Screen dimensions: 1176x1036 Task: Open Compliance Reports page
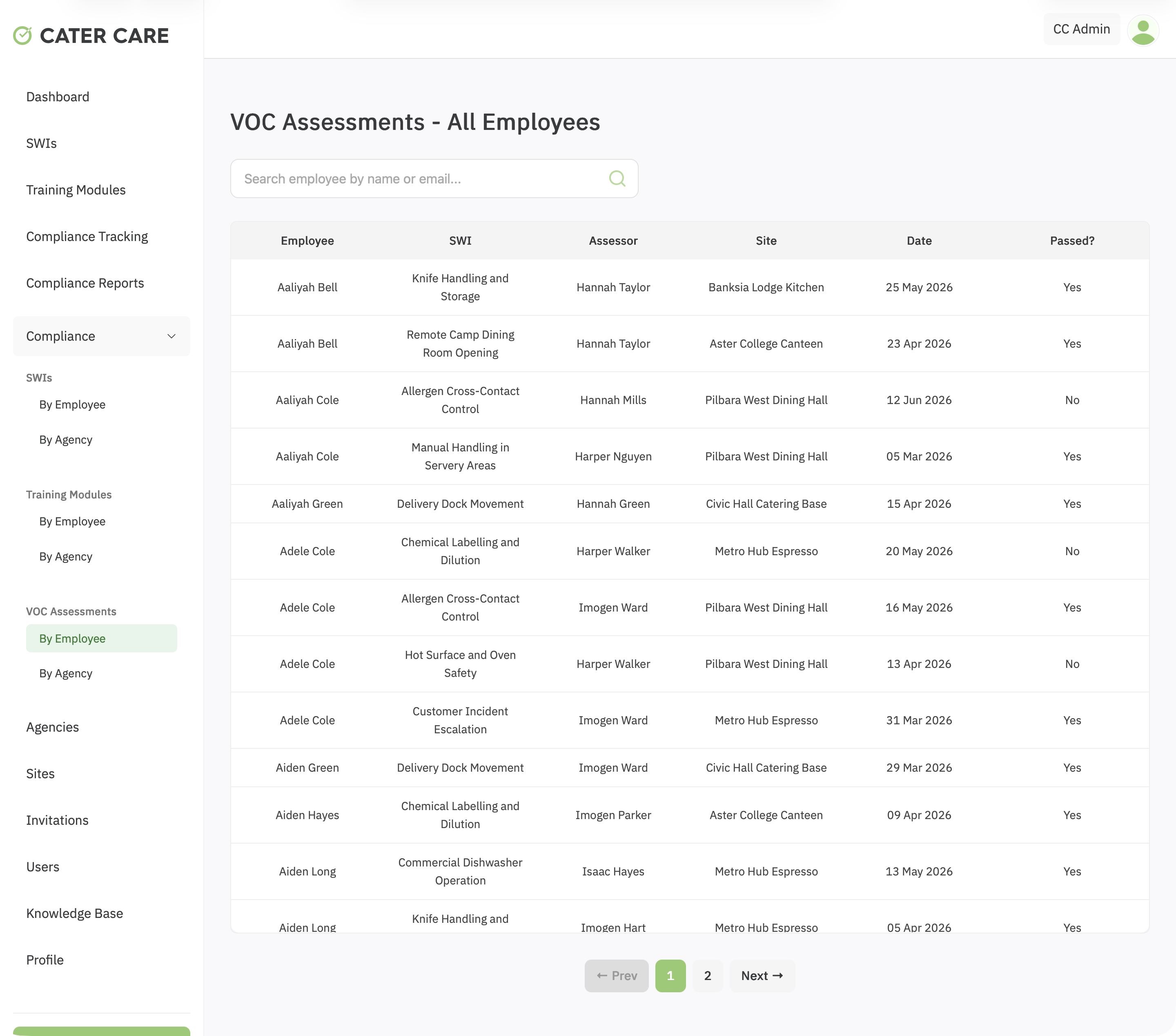(x=85, y=283)
